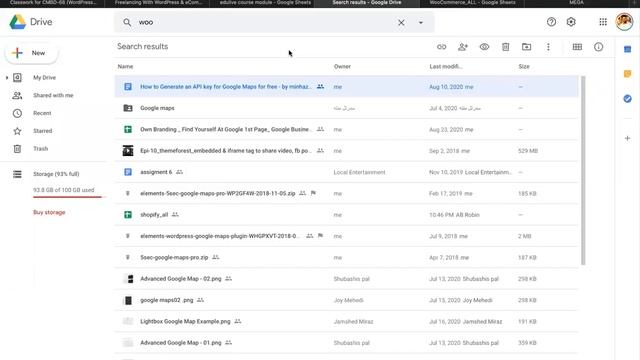Select Lightbox Google Map Example.png
640x360 pixels.
click(x=347, y=321)
